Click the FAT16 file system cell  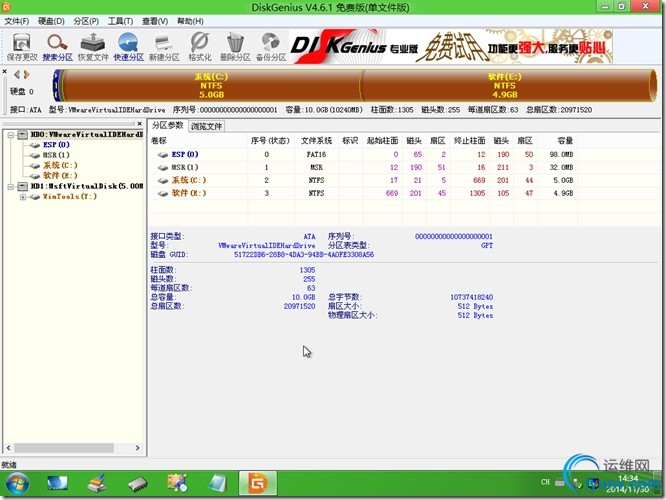point(316,155)
